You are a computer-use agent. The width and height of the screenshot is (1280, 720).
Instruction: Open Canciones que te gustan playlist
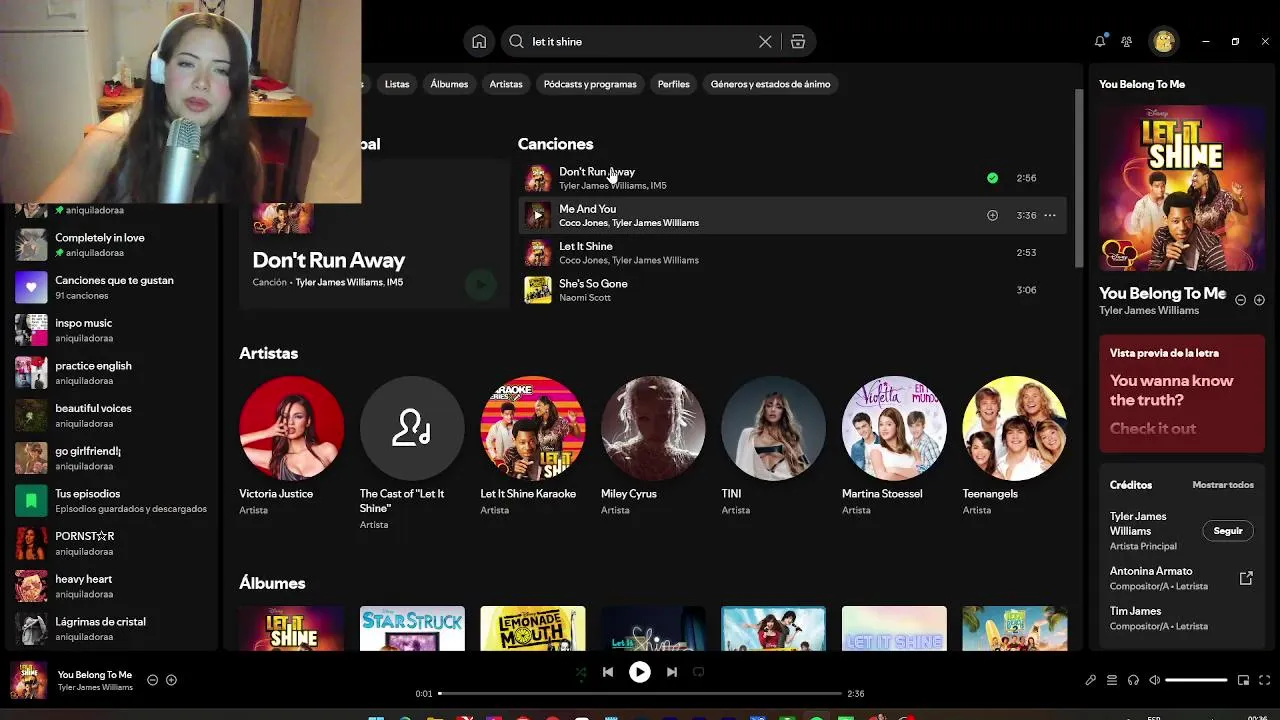pyautogui.click(x=110, y=288)
